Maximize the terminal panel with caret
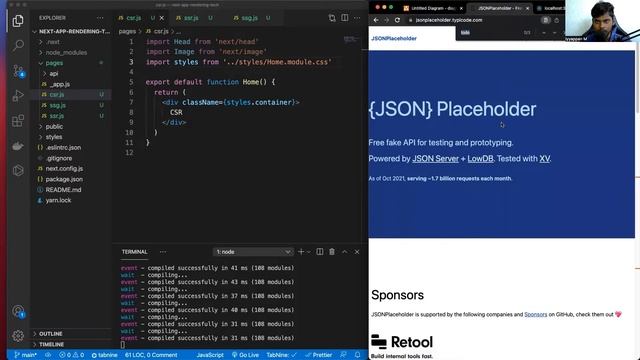The height and width of the screenshot is (360, 640). [x=344, y=252]
